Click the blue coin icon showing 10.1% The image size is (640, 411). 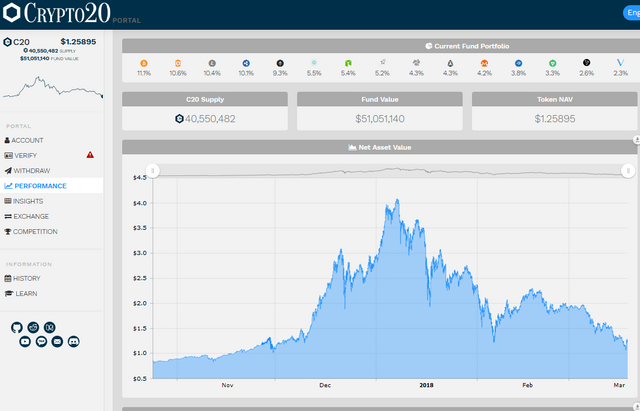pos(246,63)
